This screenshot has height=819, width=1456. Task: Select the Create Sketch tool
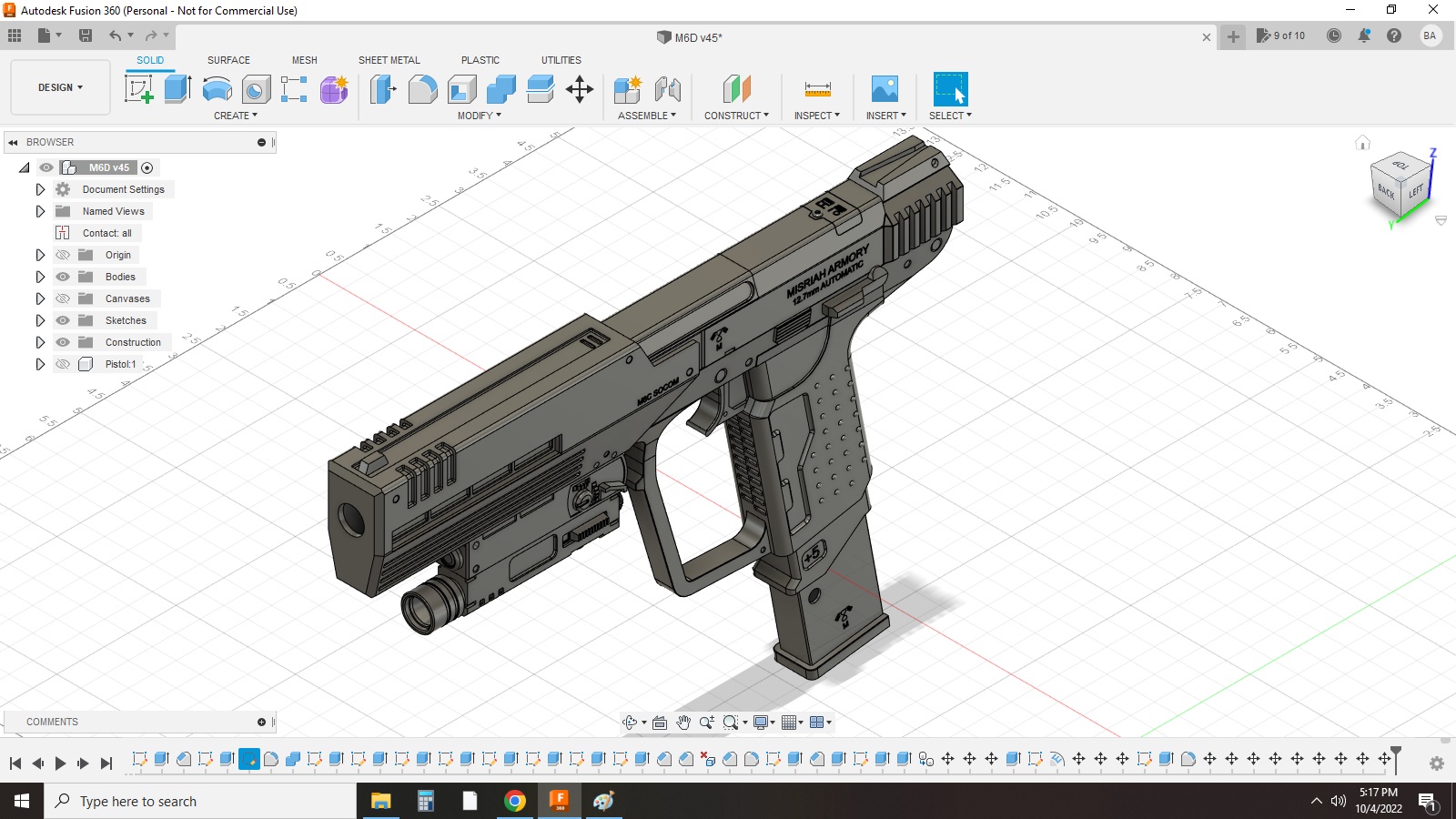point(138,89)
